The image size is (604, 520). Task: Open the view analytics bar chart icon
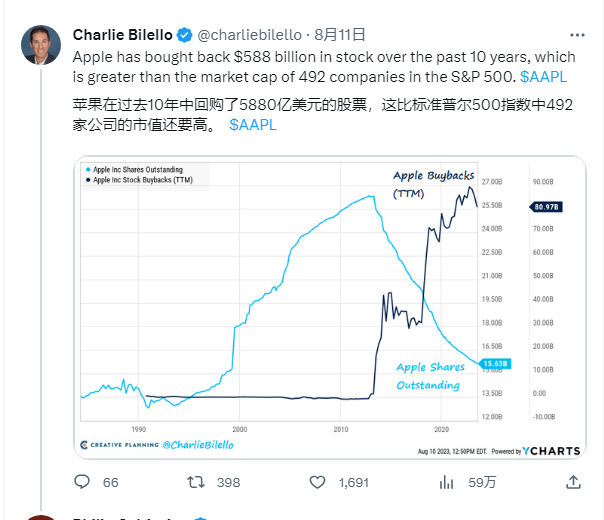click(x=446, y=482)
